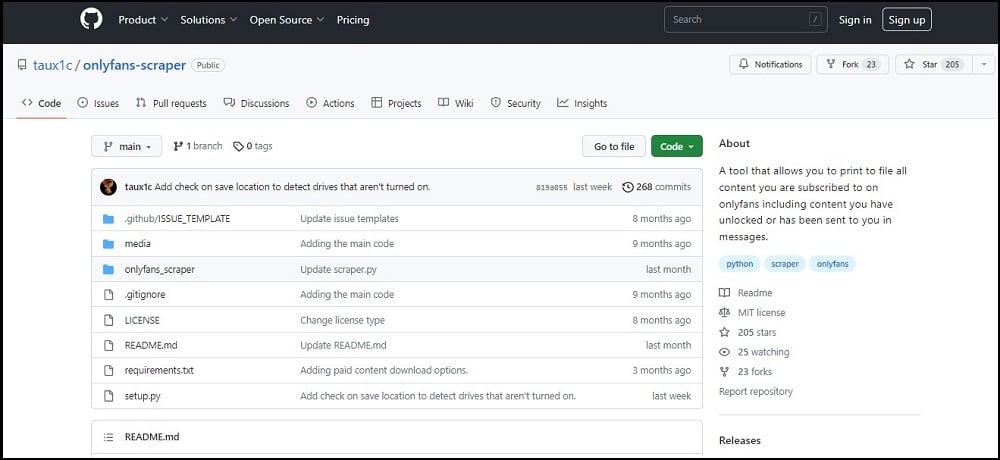Click the fork icon beside 23 forks
Image resolution: width=1000 pixels, height=460 pixels.
724,371
